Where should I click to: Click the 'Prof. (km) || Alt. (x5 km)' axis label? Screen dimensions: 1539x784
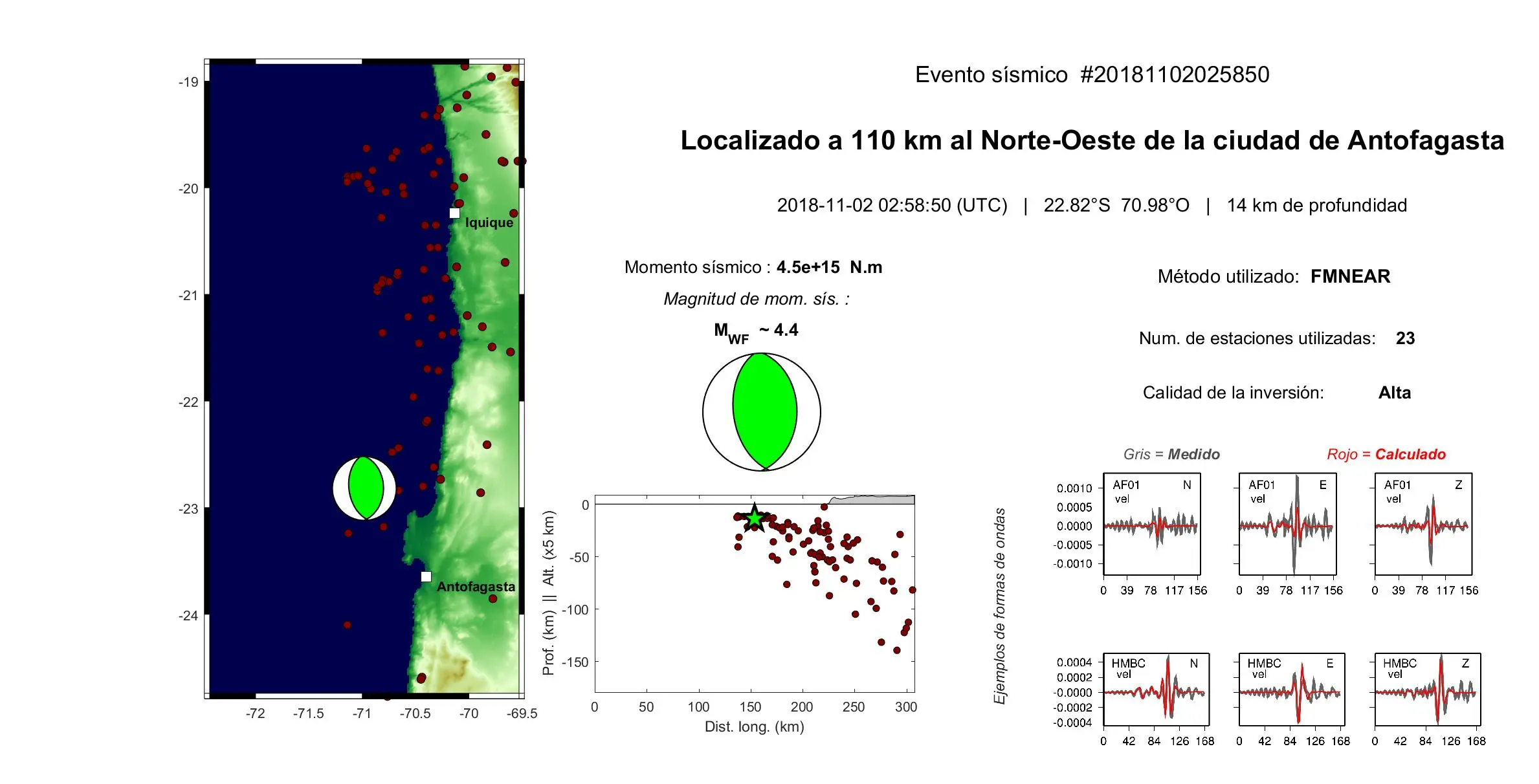tap(549, 593)
